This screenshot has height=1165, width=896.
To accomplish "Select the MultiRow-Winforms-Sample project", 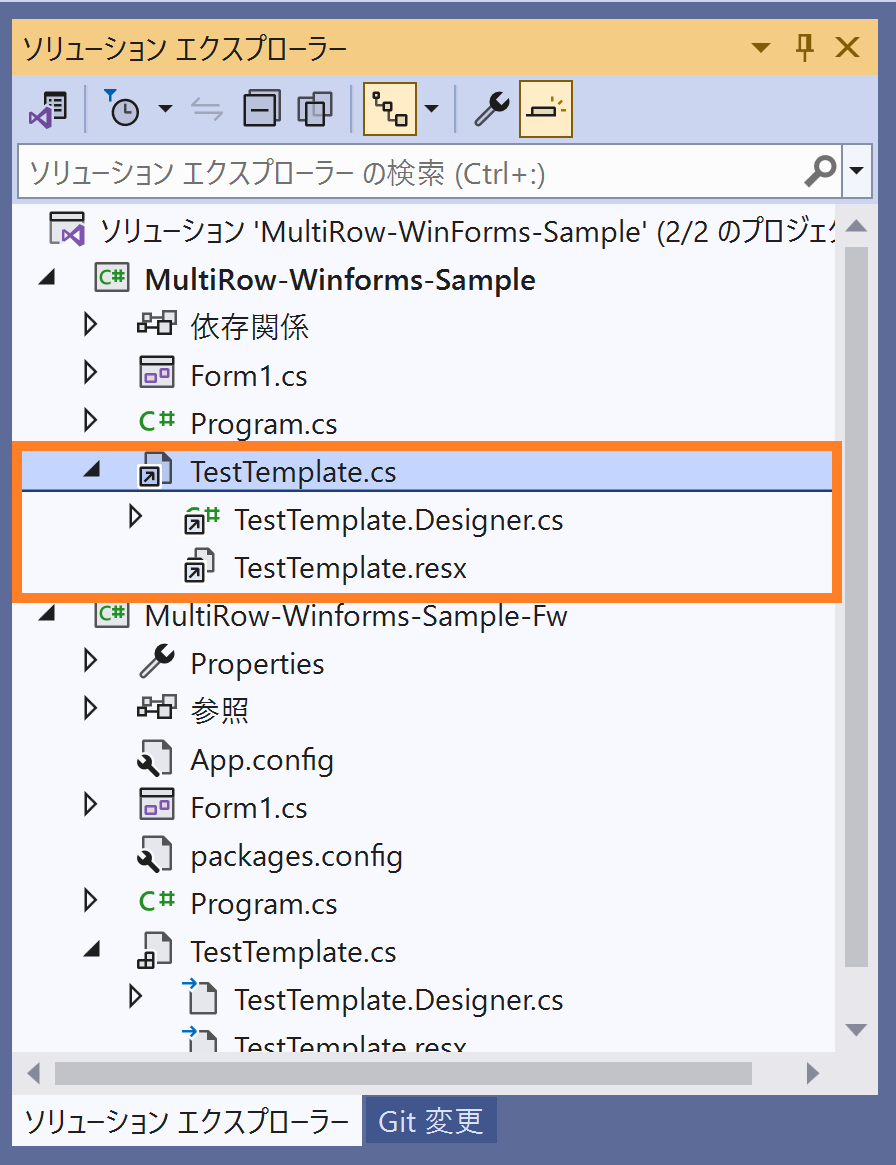I will tap(340, 280).
